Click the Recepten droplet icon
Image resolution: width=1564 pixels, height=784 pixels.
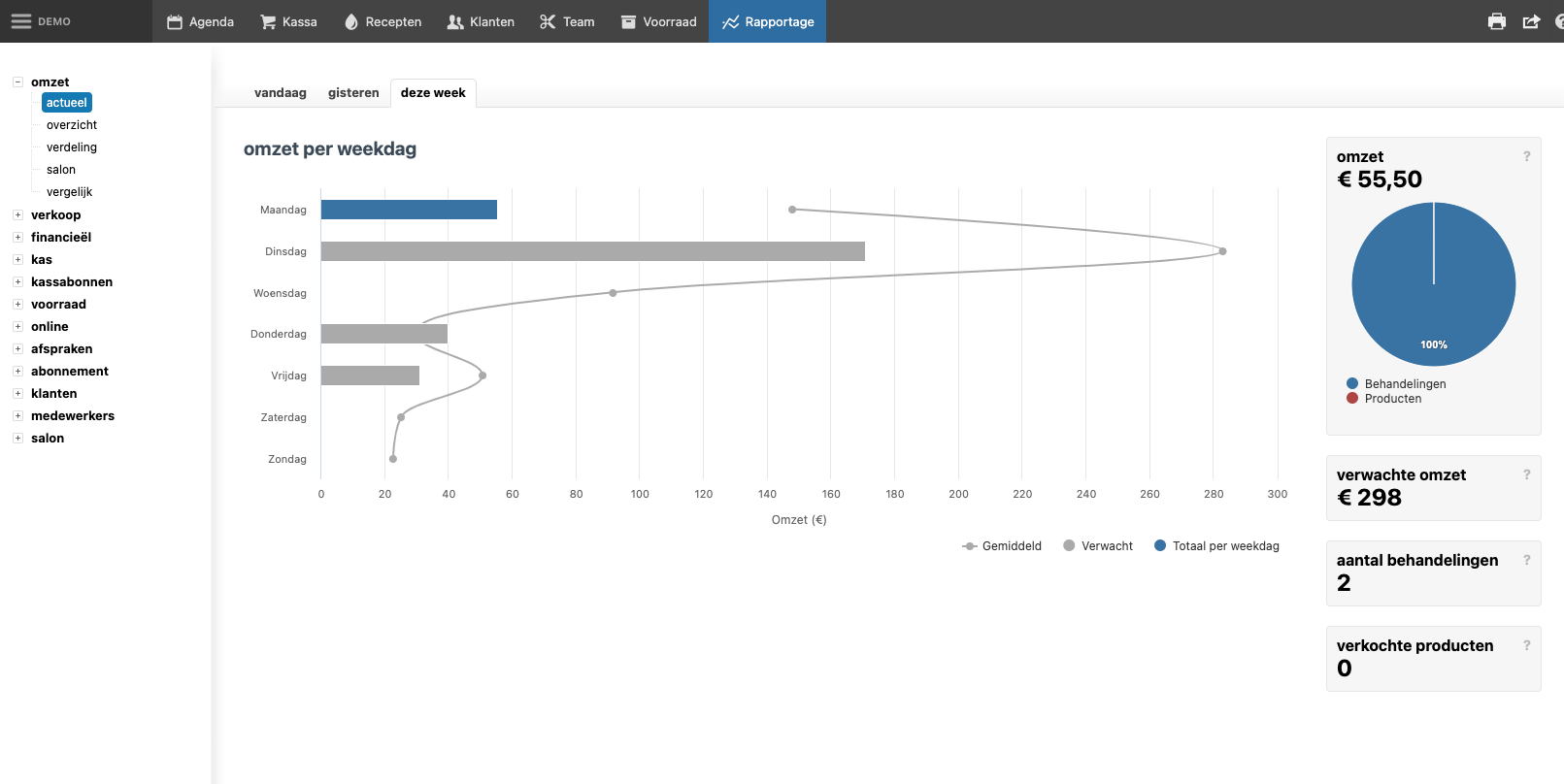pyautogui.click(x=351, y=21)
